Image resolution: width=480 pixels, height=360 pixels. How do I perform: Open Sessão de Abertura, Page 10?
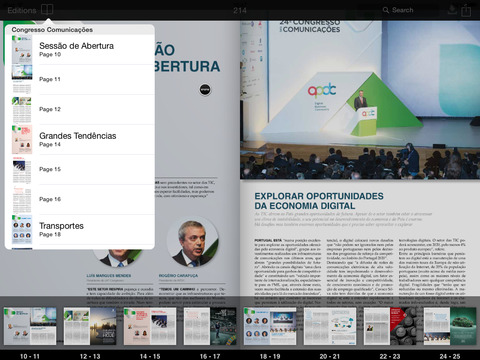[x=80, y=50]
